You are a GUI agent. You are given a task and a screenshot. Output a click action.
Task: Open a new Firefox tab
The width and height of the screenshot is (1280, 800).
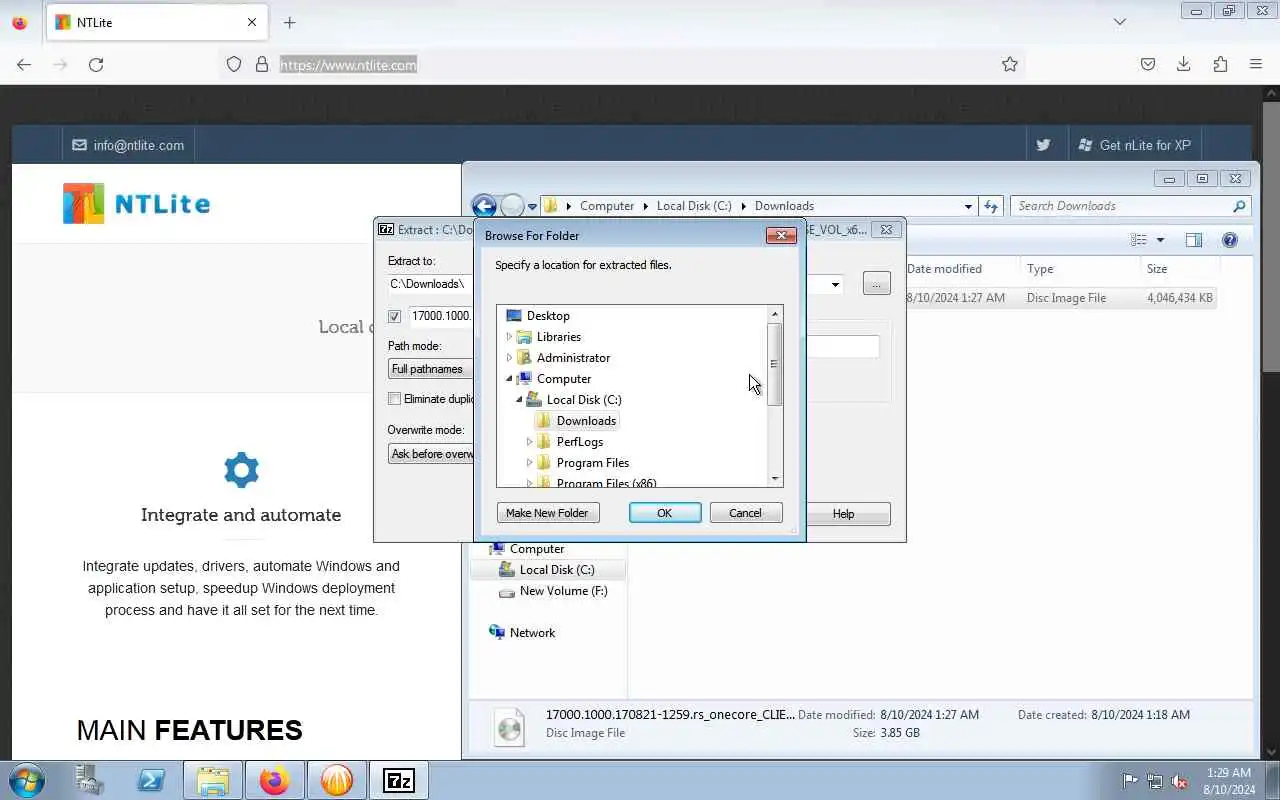tap(289, 22)
